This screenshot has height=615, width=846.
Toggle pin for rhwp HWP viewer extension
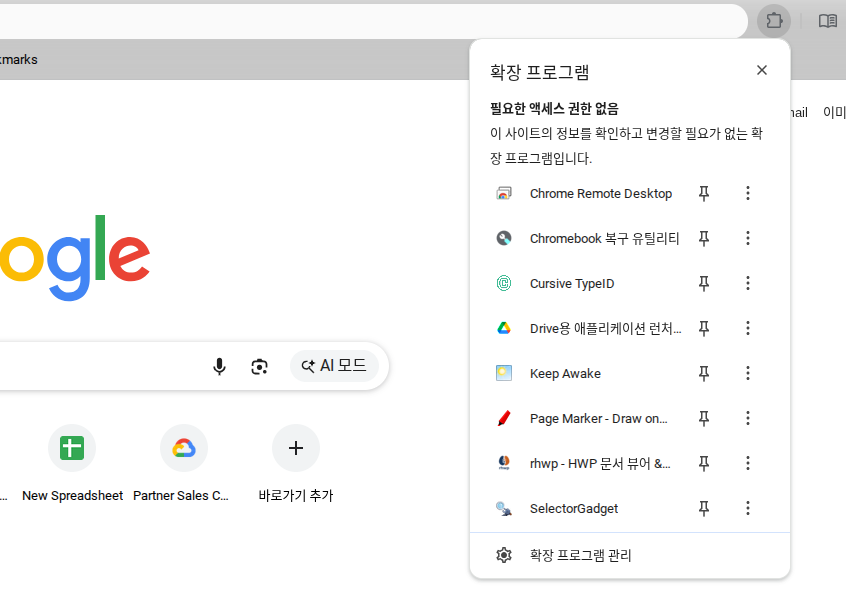click(x=704, y=464)
